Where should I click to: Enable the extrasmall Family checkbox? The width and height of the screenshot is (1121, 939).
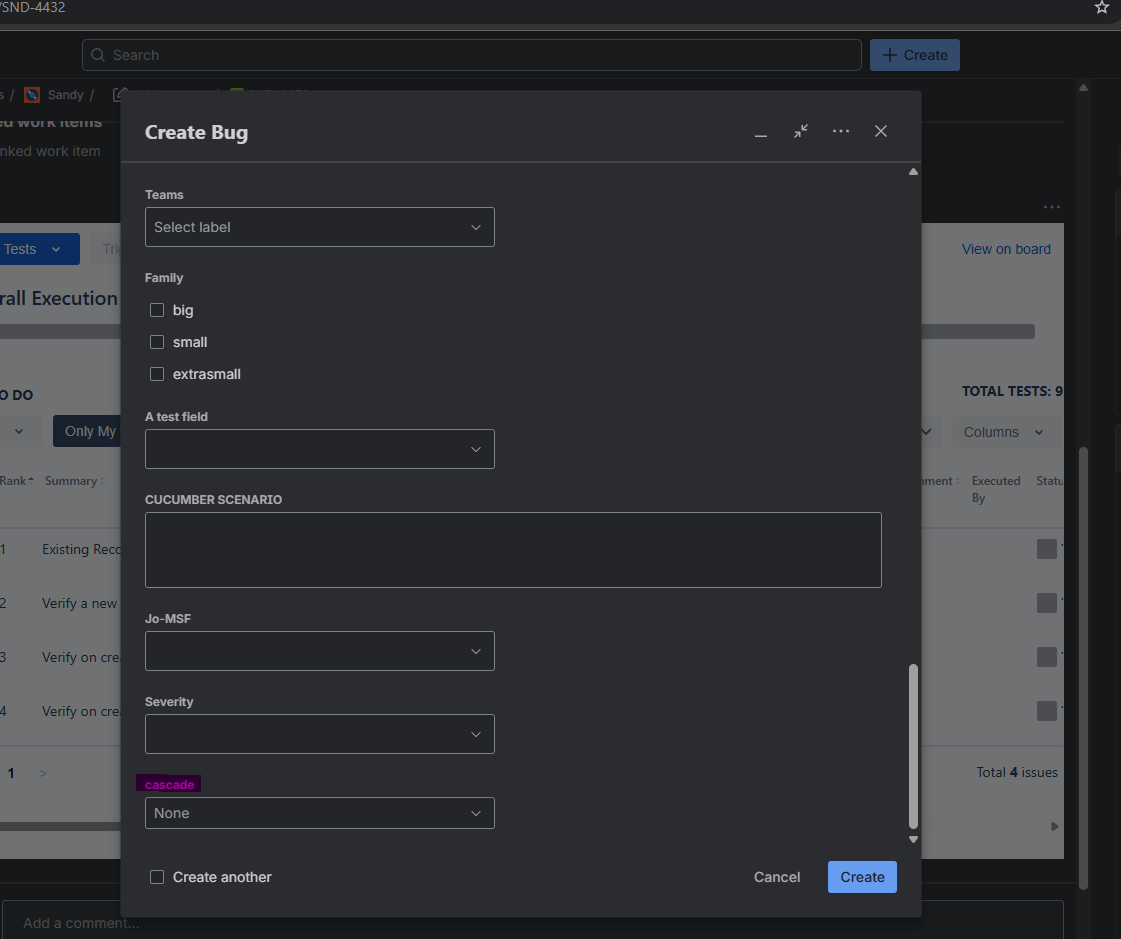157,374
